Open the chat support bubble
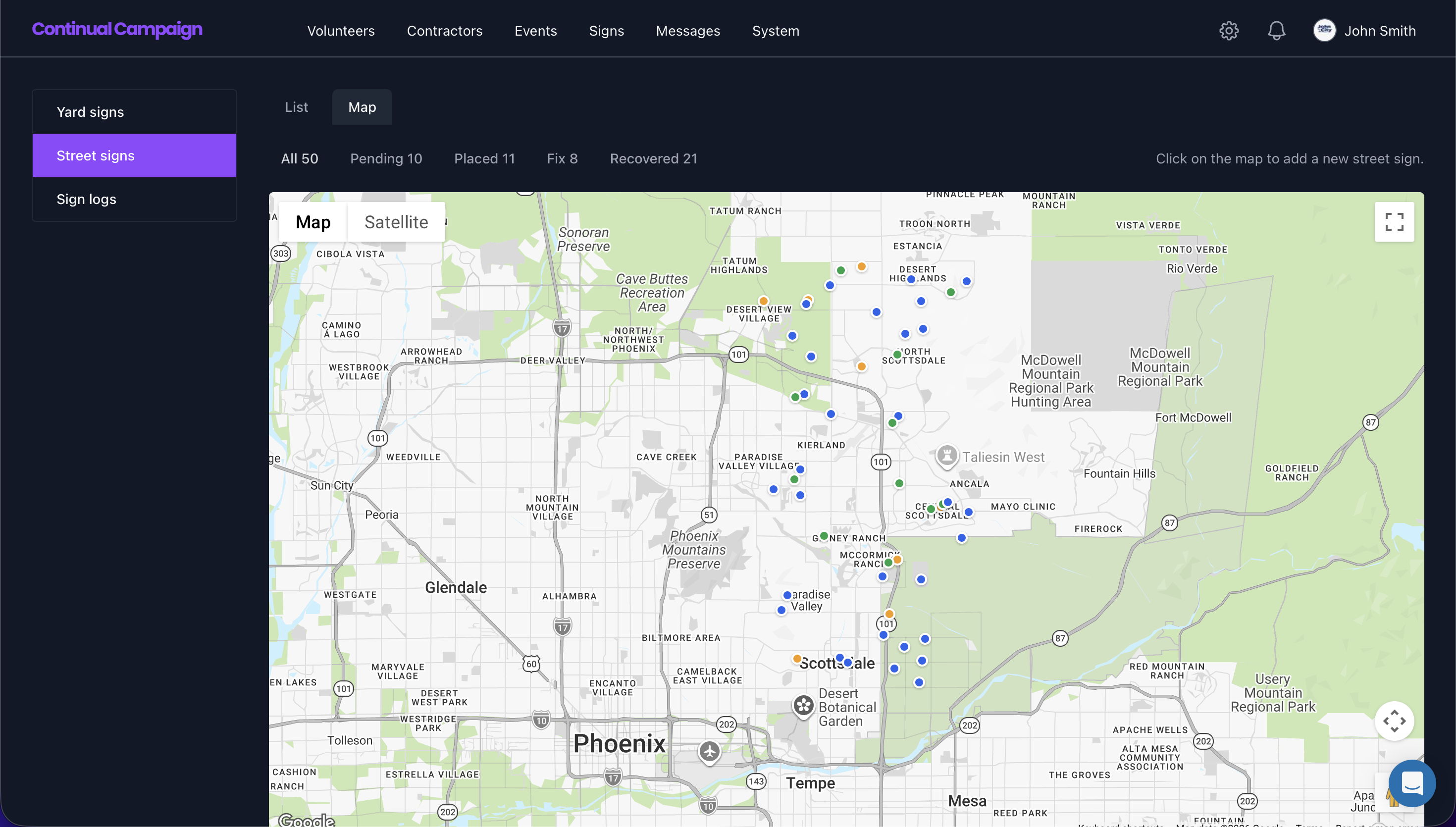The width and height of the screenshot is (1456, 827). (x=1412, y=783)
